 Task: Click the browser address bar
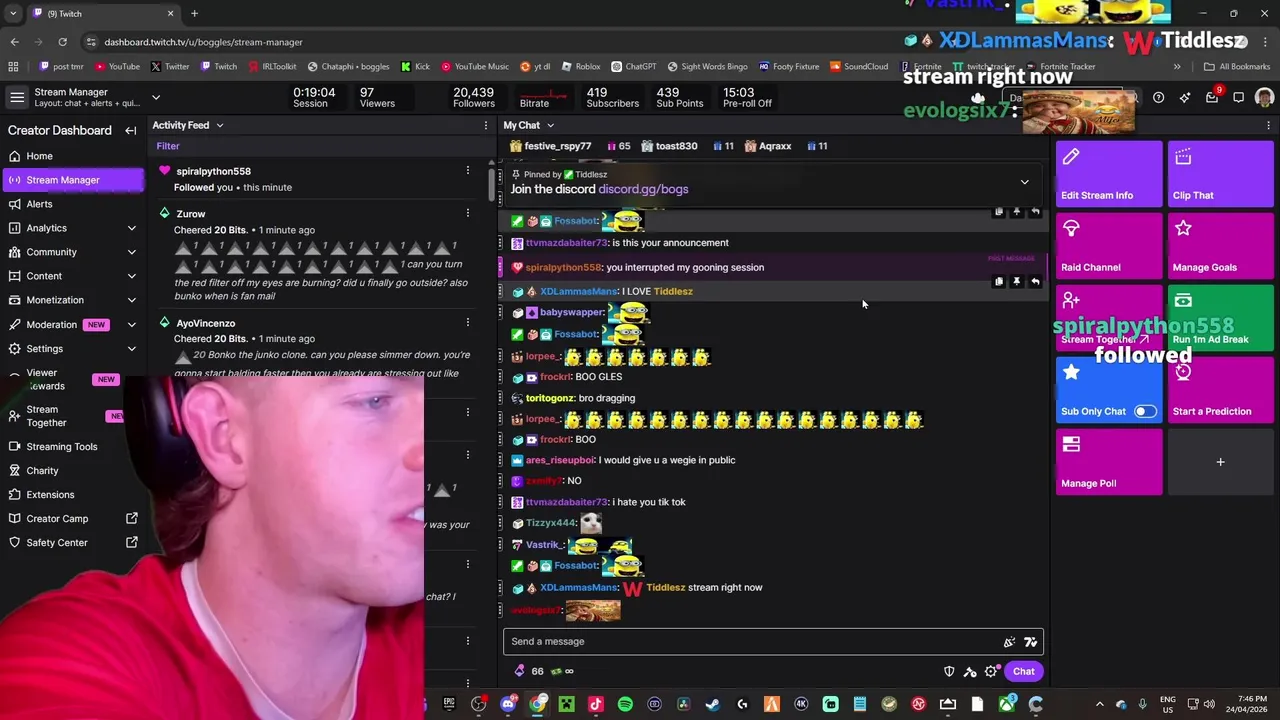490,42
